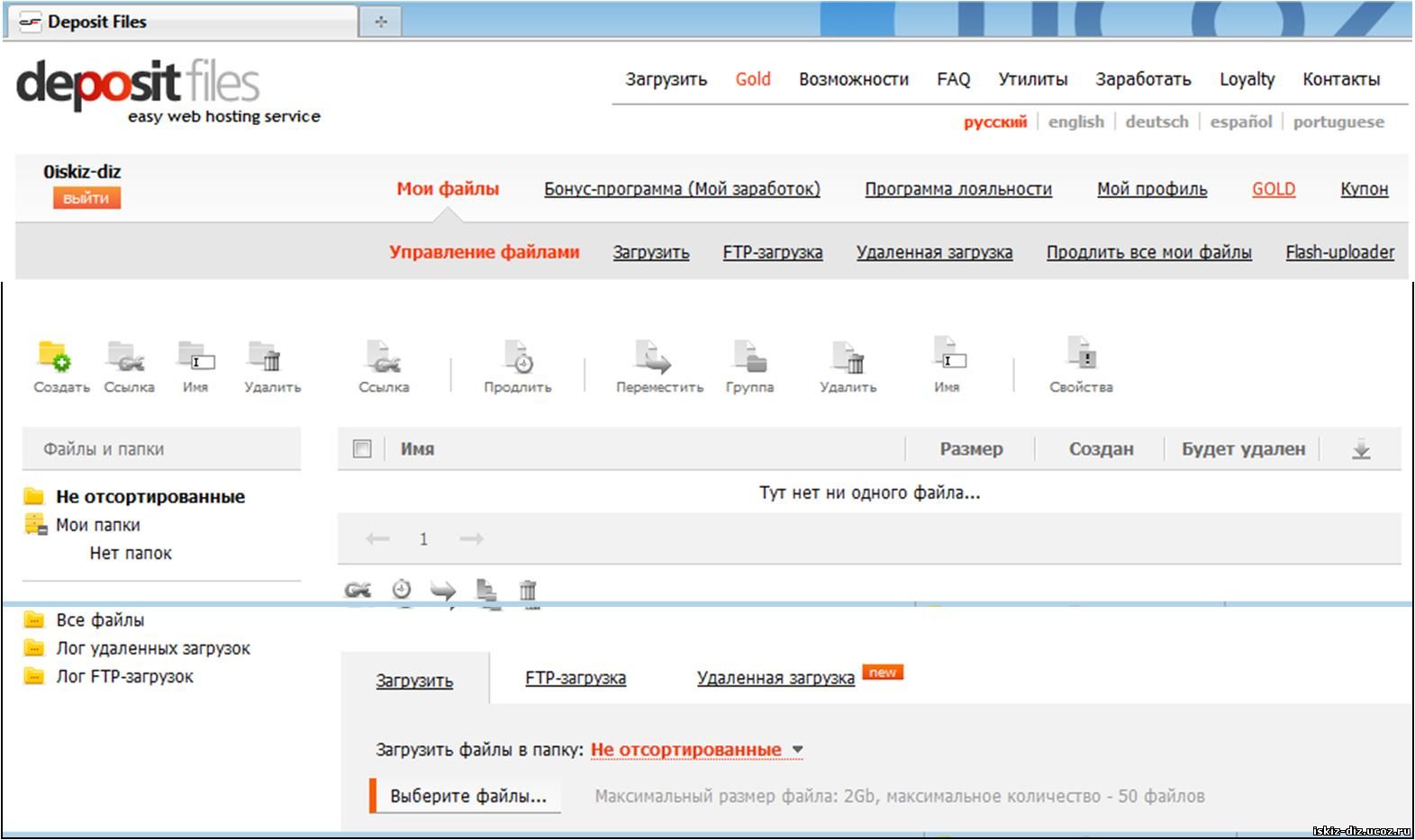Click the file Ссылка link icon
This screenshot has height=840, width=1415.
point(383,357)
